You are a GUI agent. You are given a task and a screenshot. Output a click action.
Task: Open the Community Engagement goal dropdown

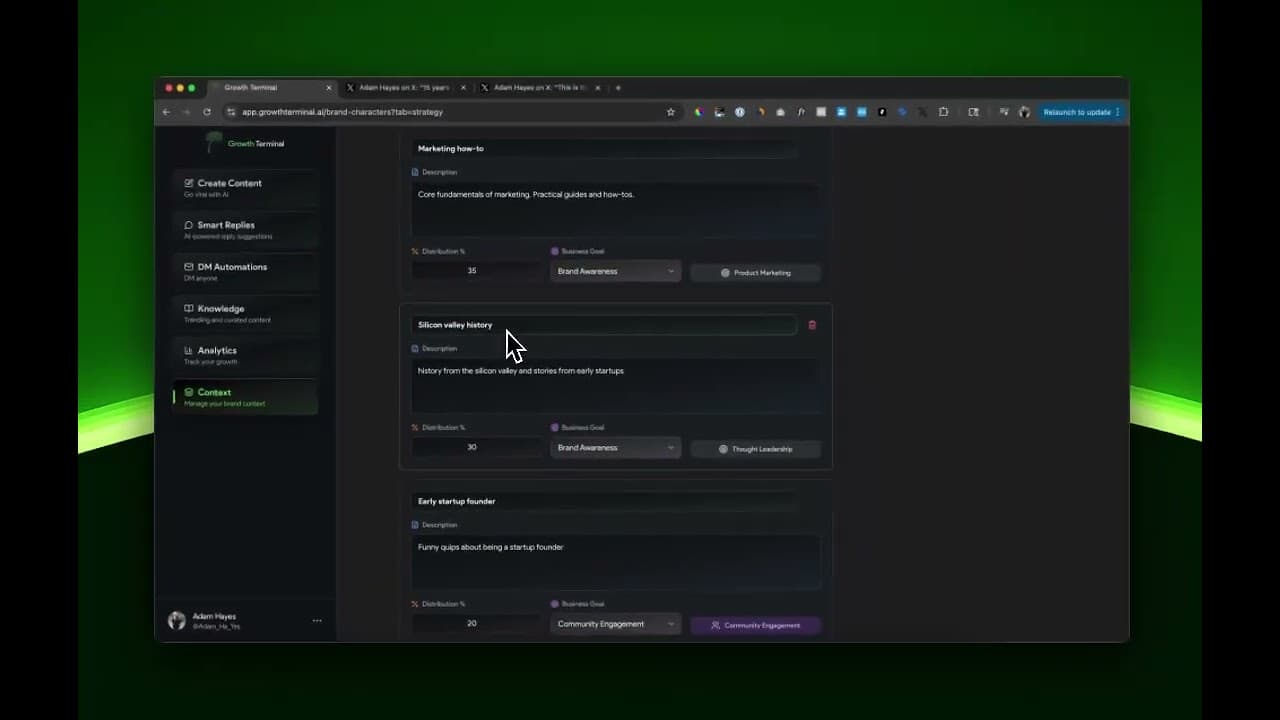615,624
